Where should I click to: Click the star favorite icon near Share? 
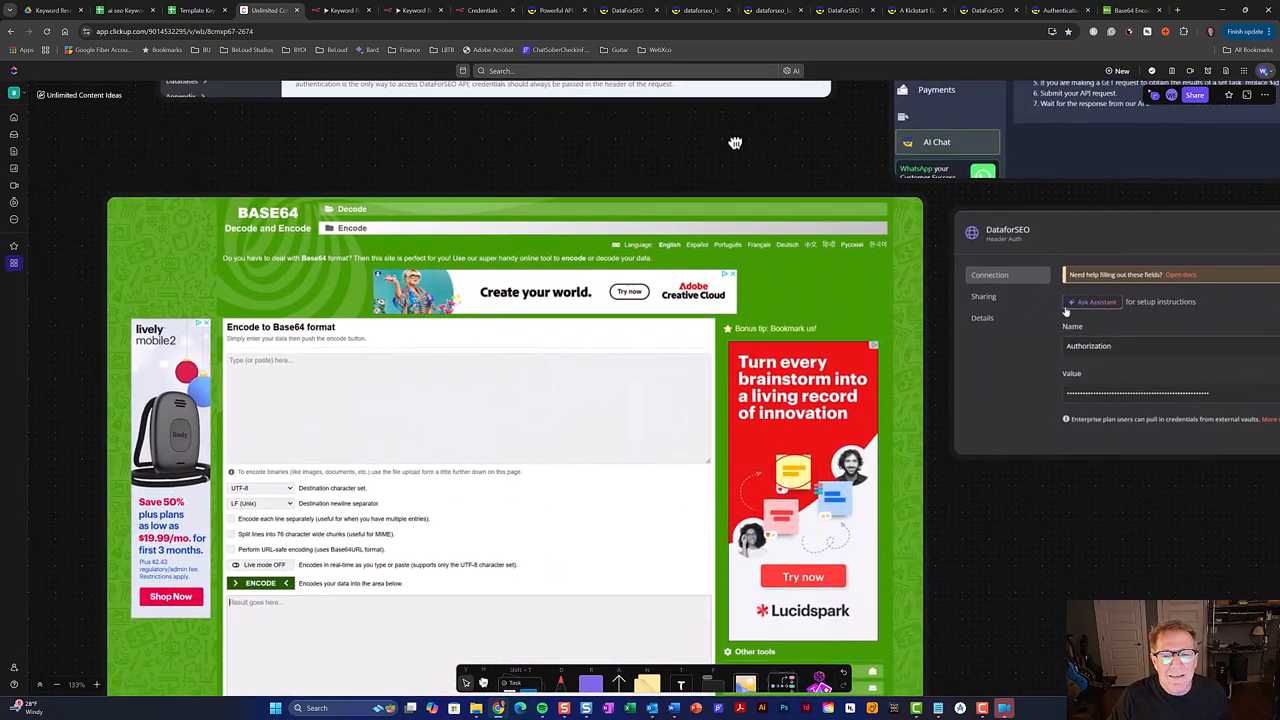coord(1229,95)
